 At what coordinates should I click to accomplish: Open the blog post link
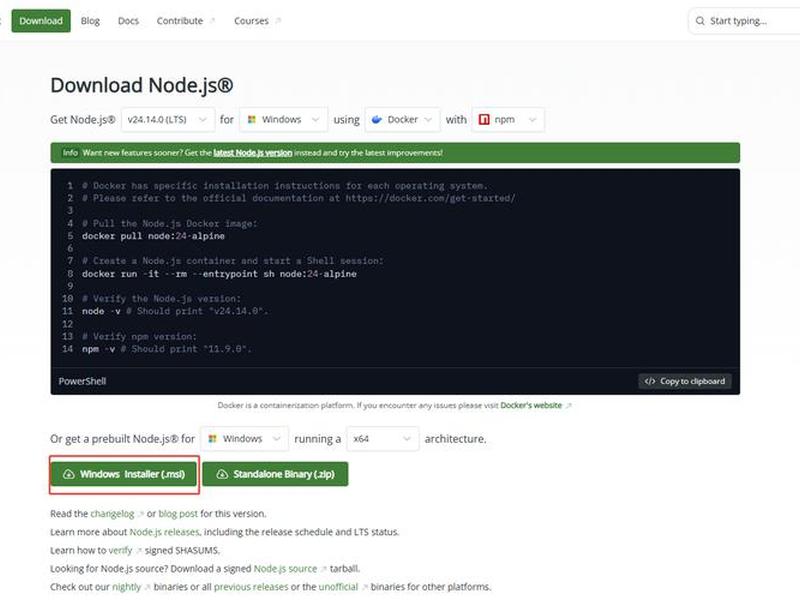pos(178,514)
